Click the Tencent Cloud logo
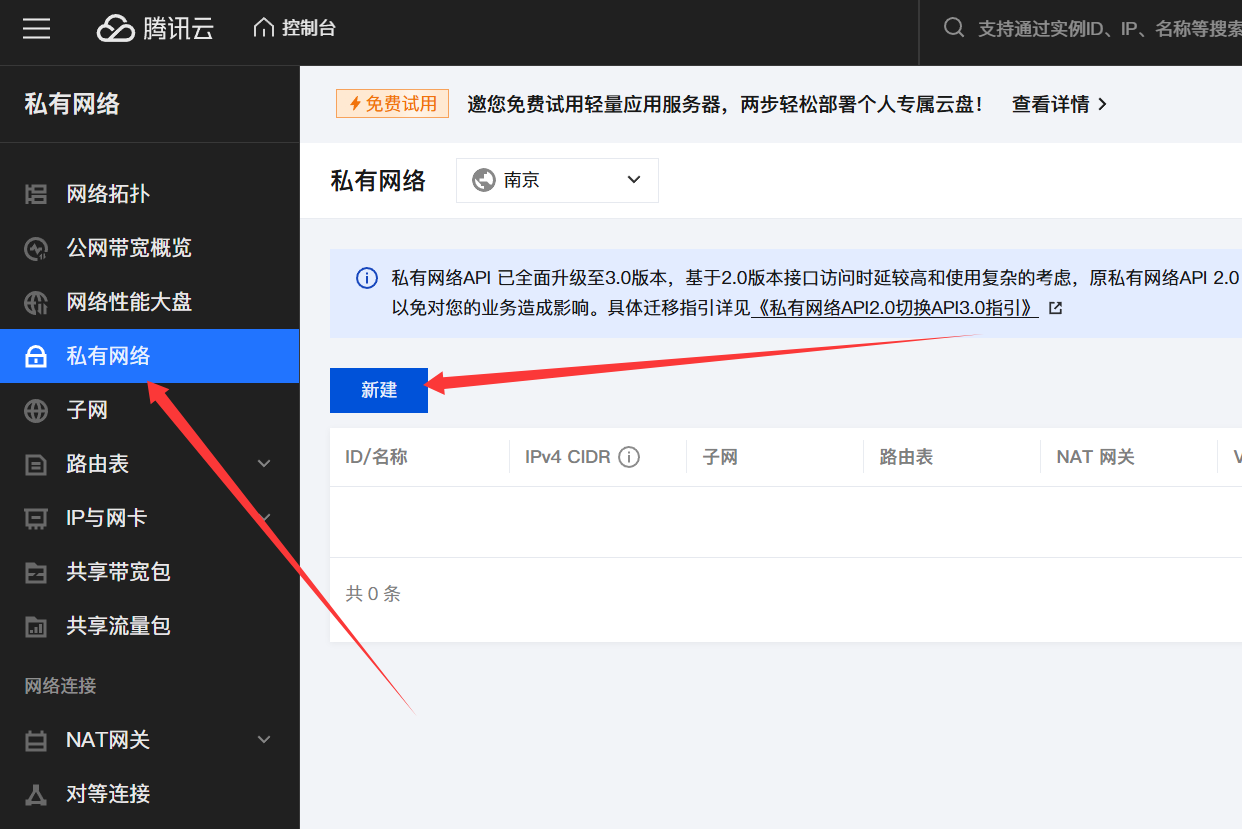 click(x=155, y=29)
